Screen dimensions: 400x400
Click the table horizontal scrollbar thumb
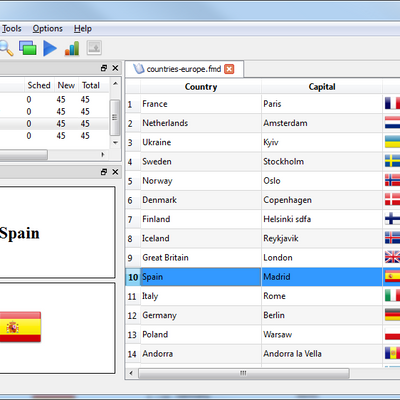[x=244, y=373]
